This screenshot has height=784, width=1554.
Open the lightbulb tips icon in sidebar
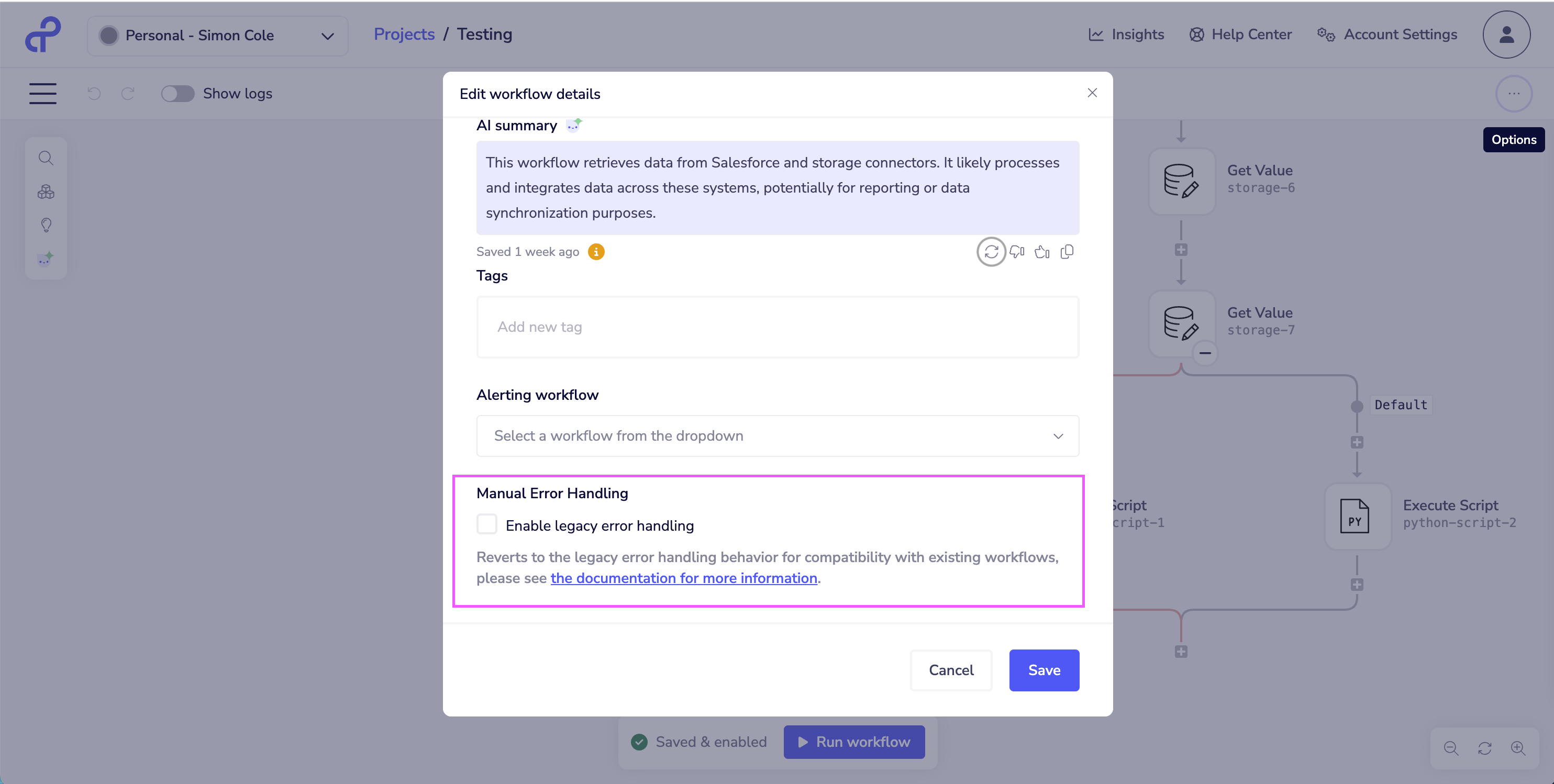46,225
